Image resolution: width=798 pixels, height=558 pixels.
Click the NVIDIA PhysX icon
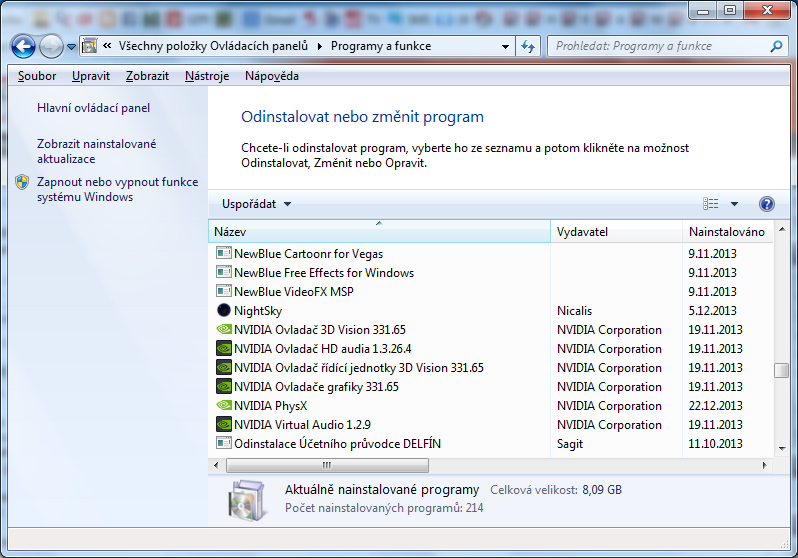(x=224, y=405)
